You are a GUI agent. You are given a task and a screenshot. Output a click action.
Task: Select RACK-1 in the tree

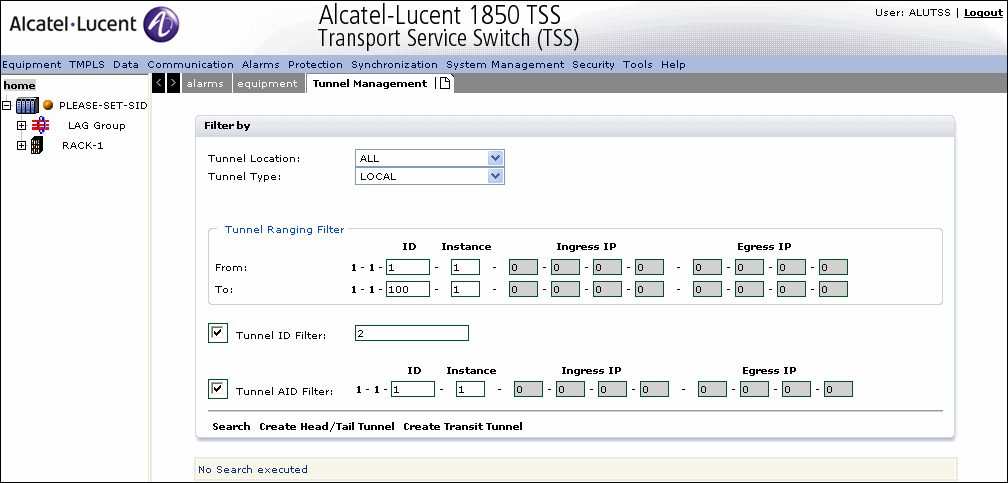pyautogui.click(x=82, y=145)
